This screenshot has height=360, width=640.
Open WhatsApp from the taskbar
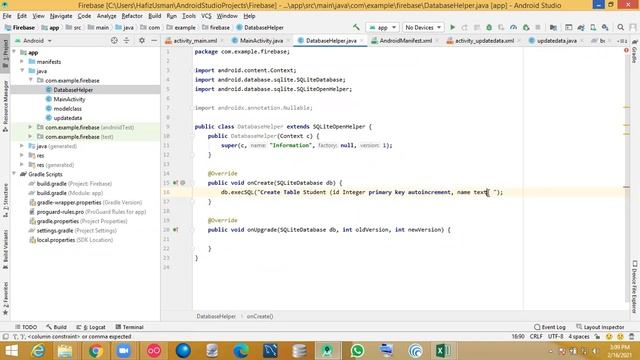point(357,351)
